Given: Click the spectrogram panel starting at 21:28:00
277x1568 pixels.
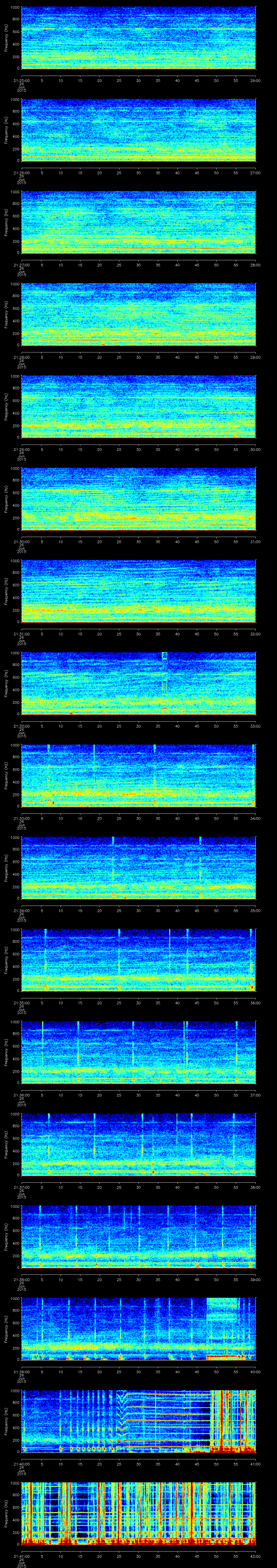Looking at the screenshot, I should click(139, 314).
